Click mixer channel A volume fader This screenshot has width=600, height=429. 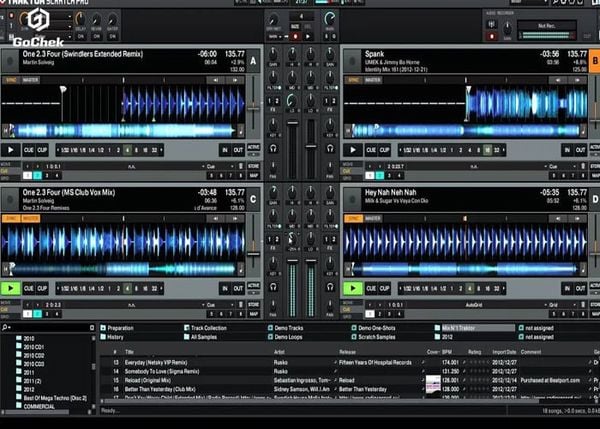tap(293, 123)
